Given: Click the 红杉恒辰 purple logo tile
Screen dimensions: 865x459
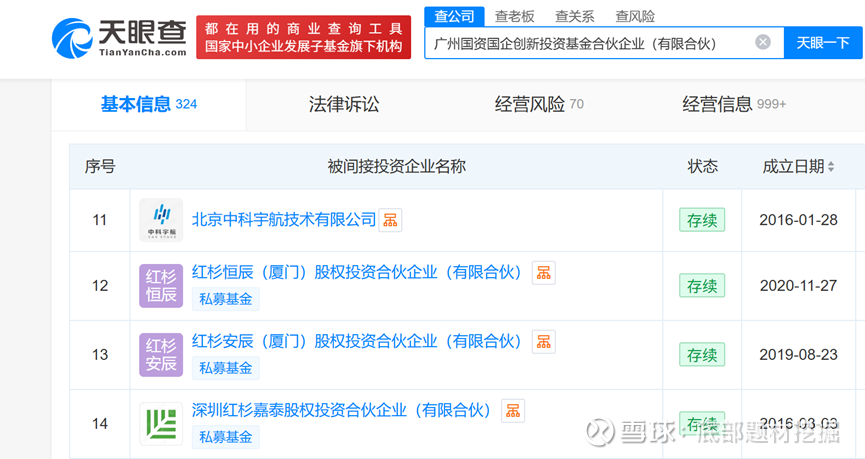Looking at the screenshot, I should coord(161,286).
